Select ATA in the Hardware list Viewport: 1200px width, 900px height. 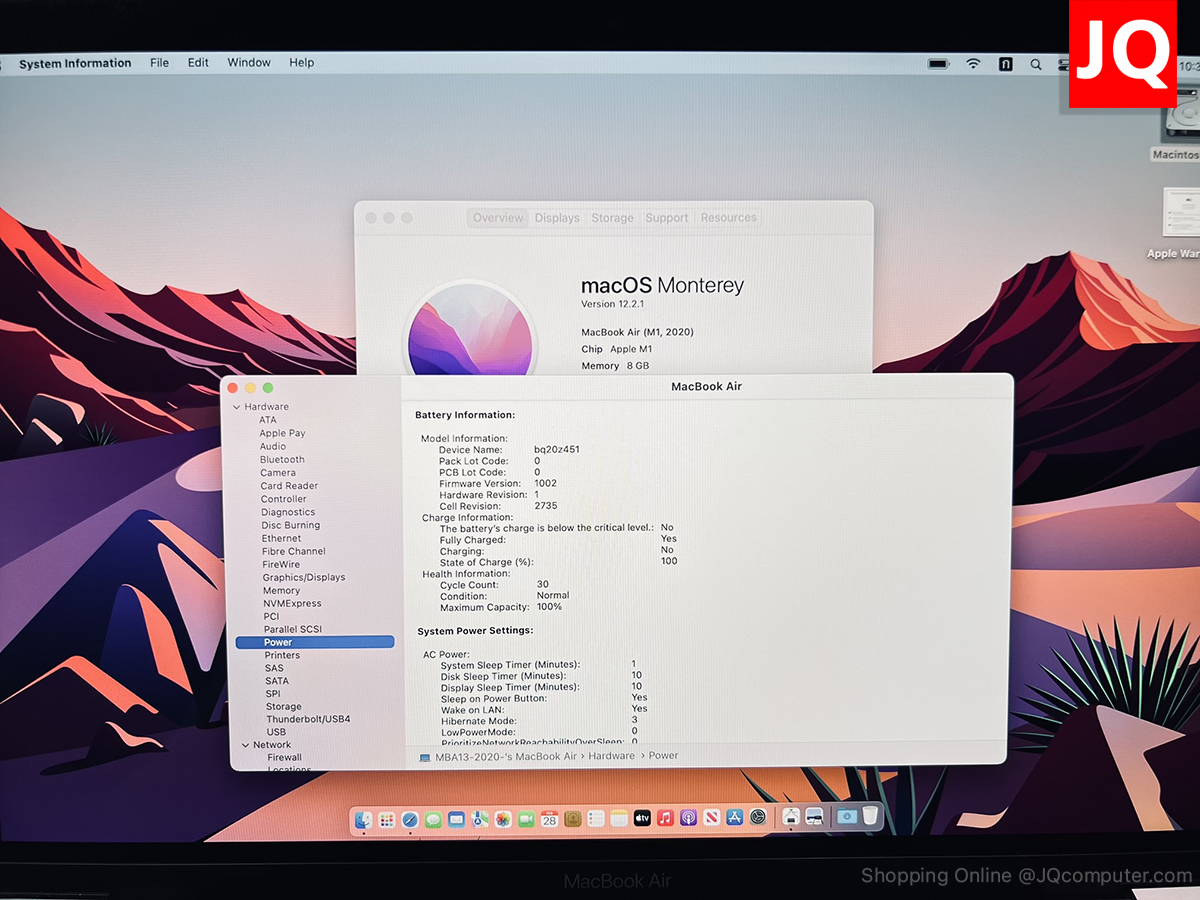[x=268, y=420]
